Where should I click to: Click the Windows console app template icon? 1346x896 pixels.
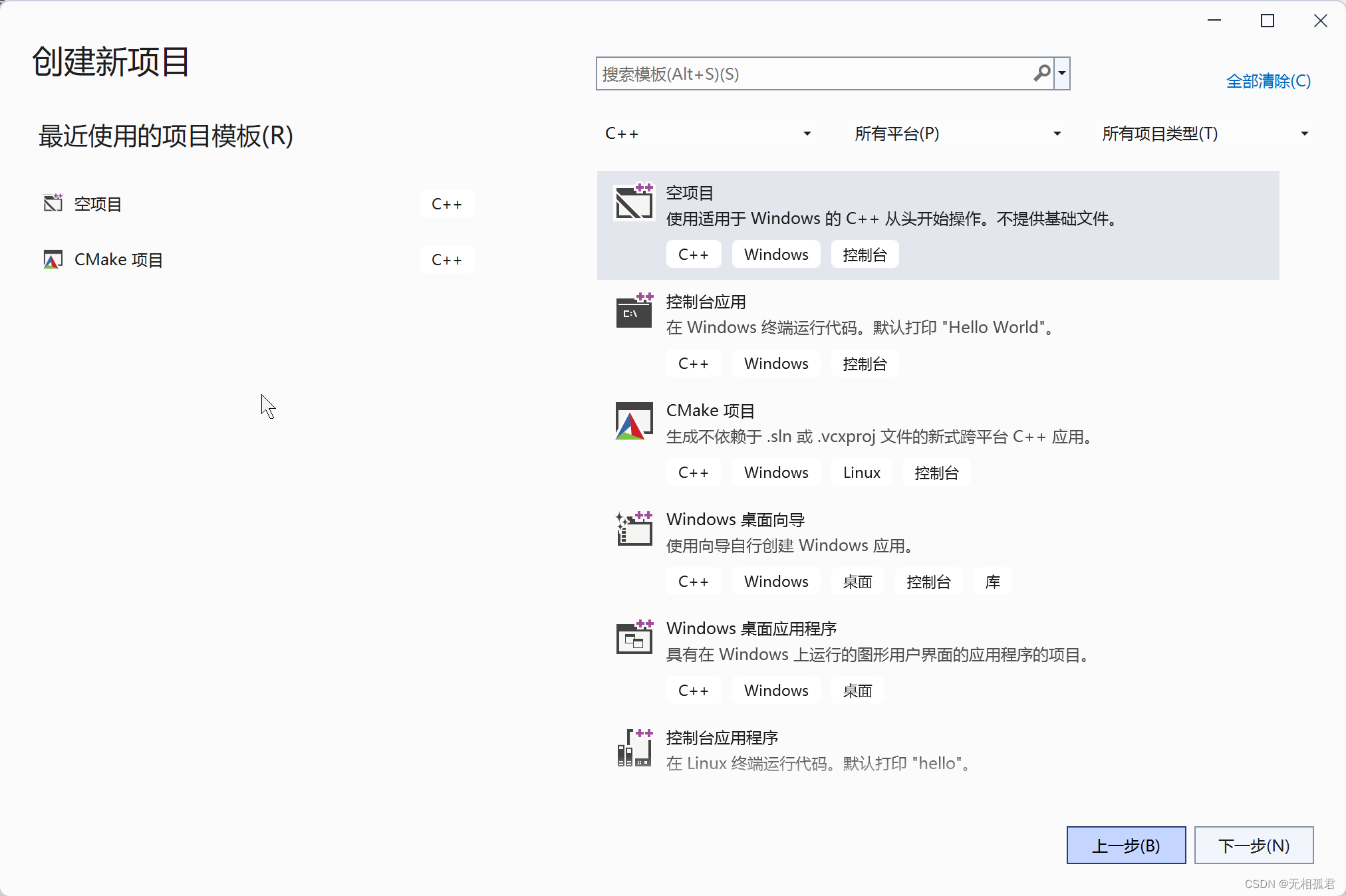coord(634,311)
